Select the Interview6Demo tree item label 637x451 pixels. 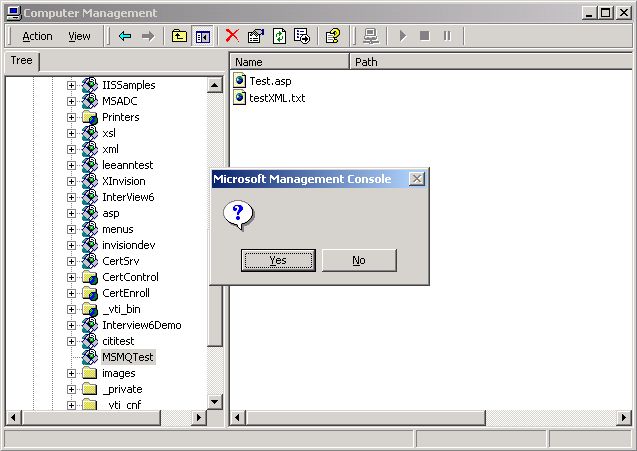pyautogui.click(x=141, y=325)
